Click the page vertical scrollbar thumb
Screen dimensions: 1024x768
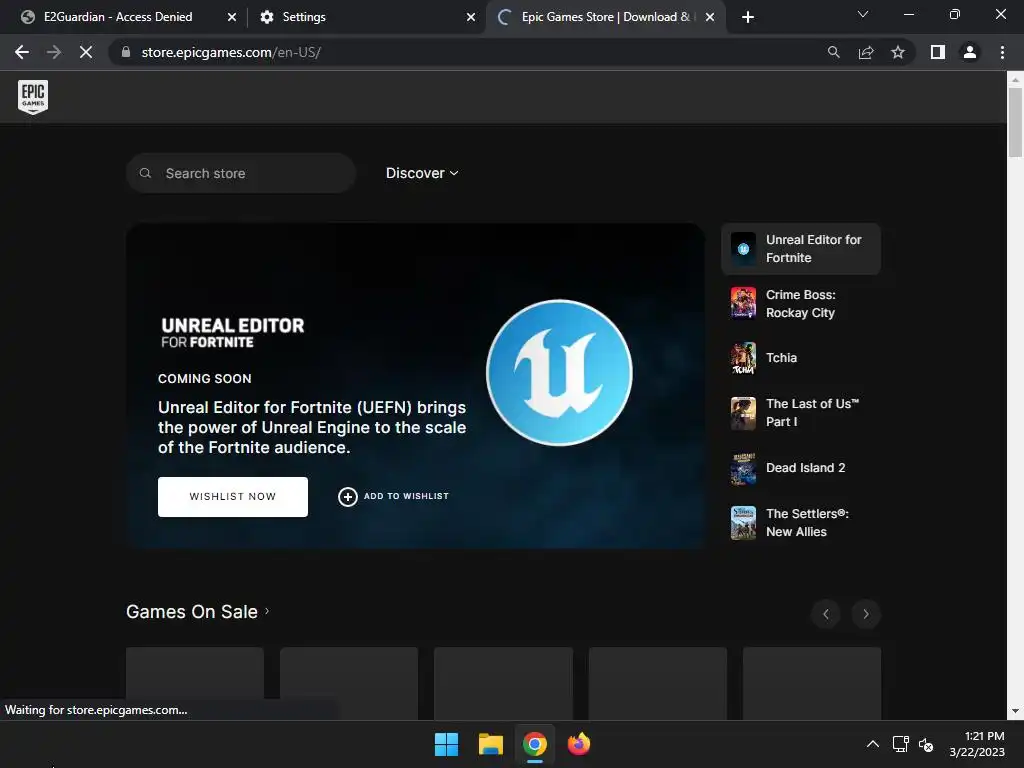(1015, 122)
